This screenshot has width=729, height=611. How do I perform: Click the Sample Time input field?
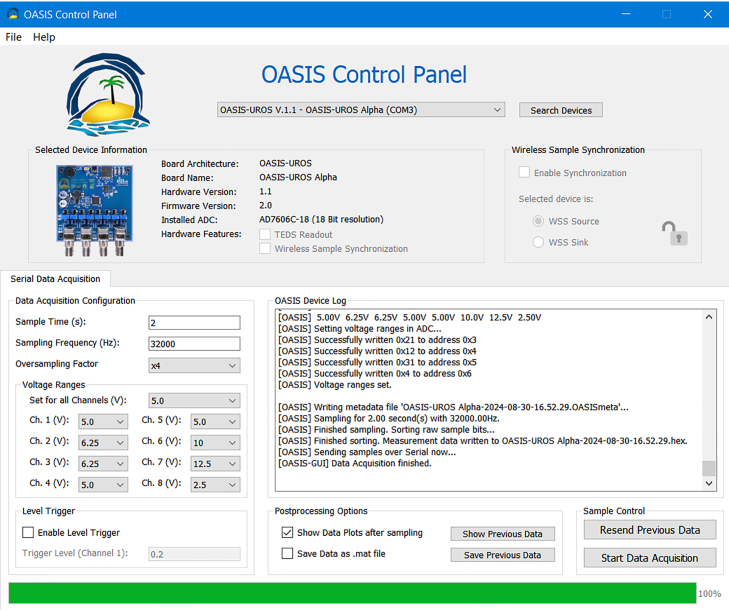click(x=194, y=323)
